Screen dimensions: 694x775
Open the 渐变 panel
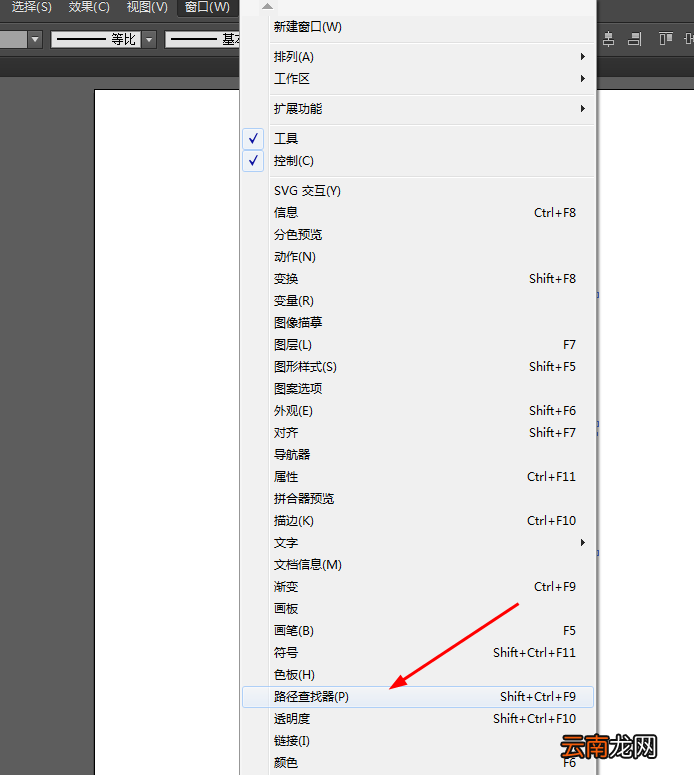(x=418, y=587)
